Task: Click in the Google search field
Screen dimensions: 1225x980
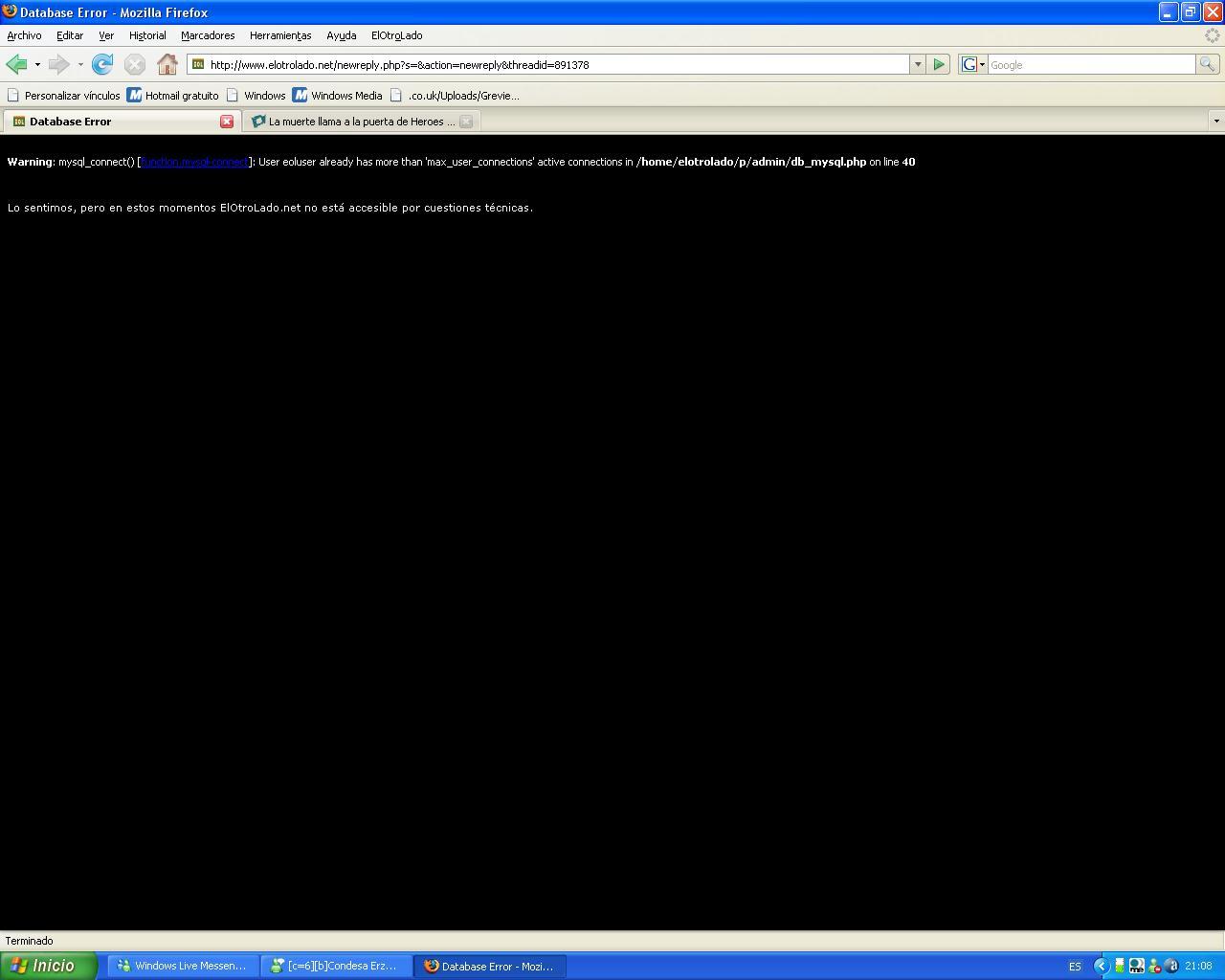Action: tap(1091, 64)
